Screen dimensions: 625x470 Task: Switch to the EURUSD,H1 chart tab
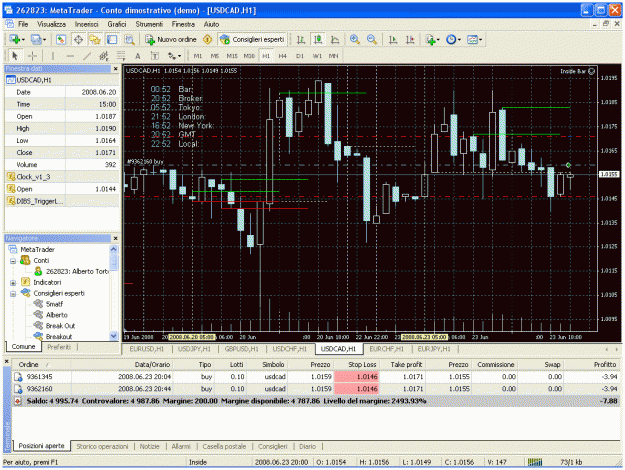pyautogui.click(x=146, y=349)
